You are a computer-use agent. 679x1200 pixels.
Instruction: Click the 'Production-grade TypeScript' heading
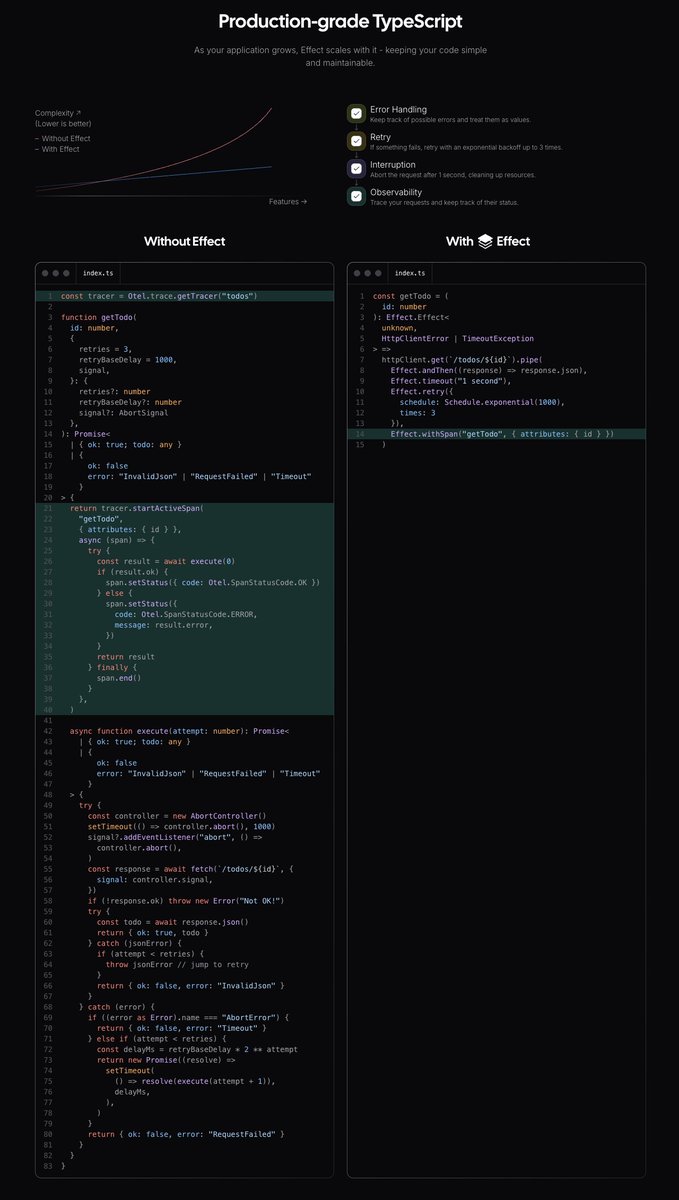340,21
